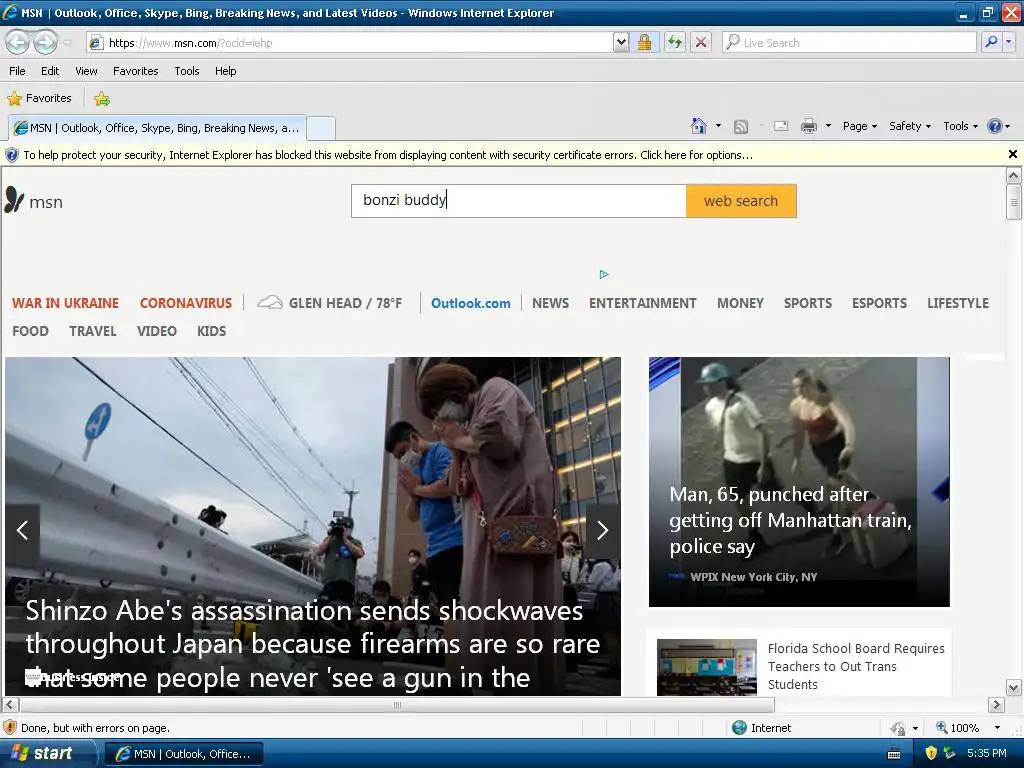Open the KIDS category link
Screen dimensions: 1024x768
[212, 331]
